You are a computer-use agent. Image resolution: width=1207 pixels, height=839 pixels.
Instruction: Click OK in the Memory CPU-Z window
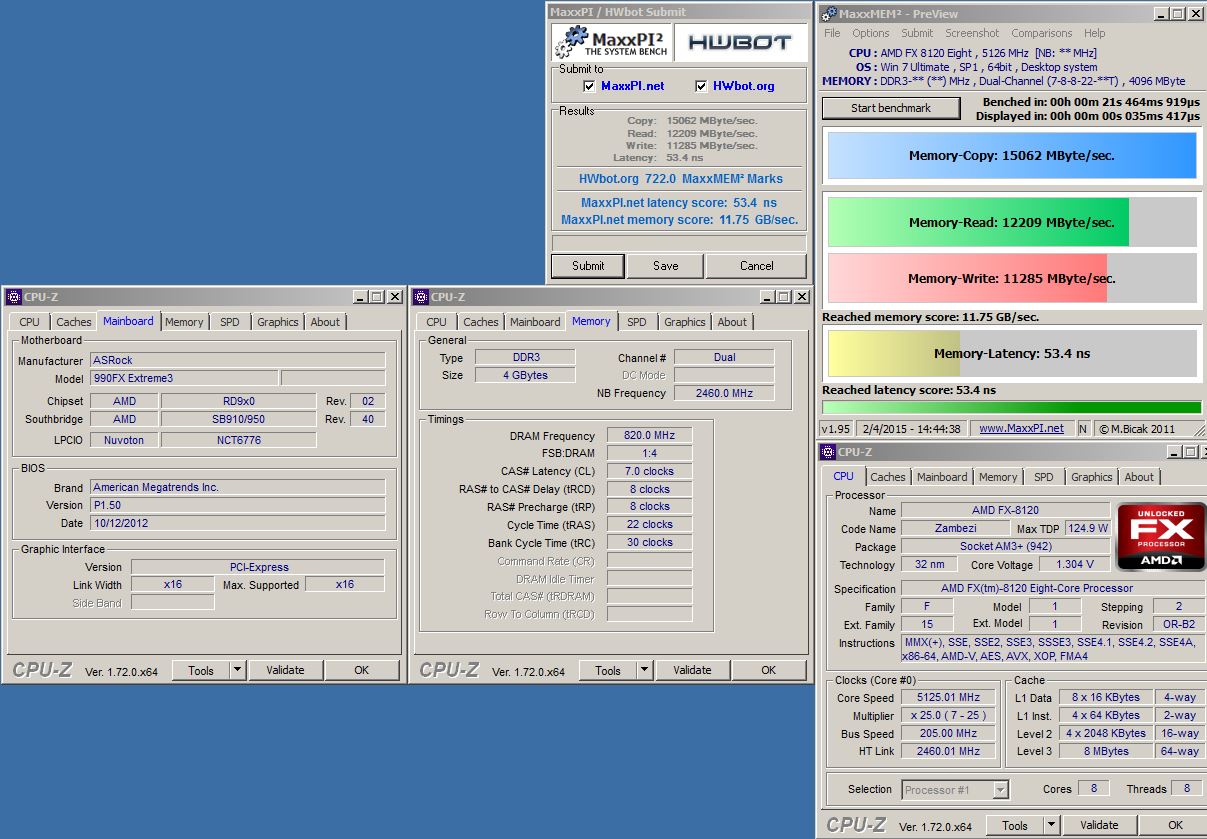(769, 670)
